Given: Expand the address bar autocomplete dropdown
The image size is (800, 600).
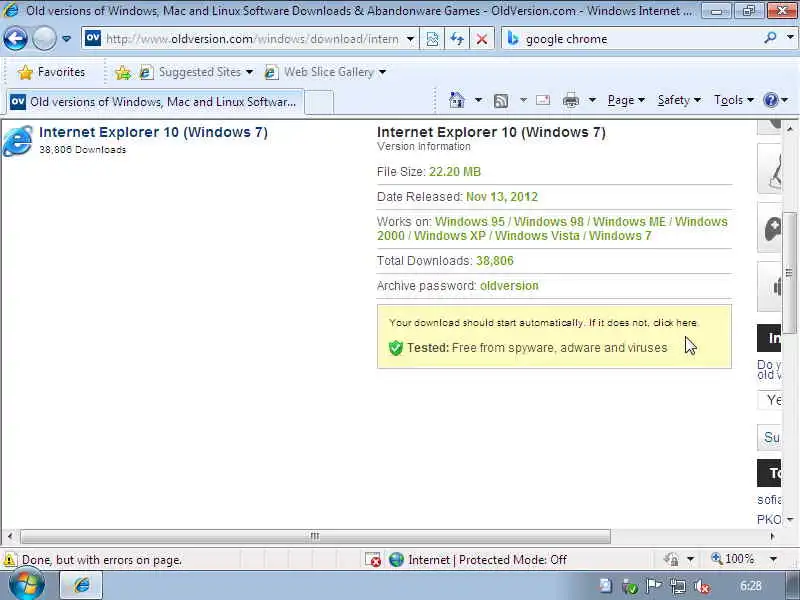Looking at the screenshot, I should coord(410,39).
